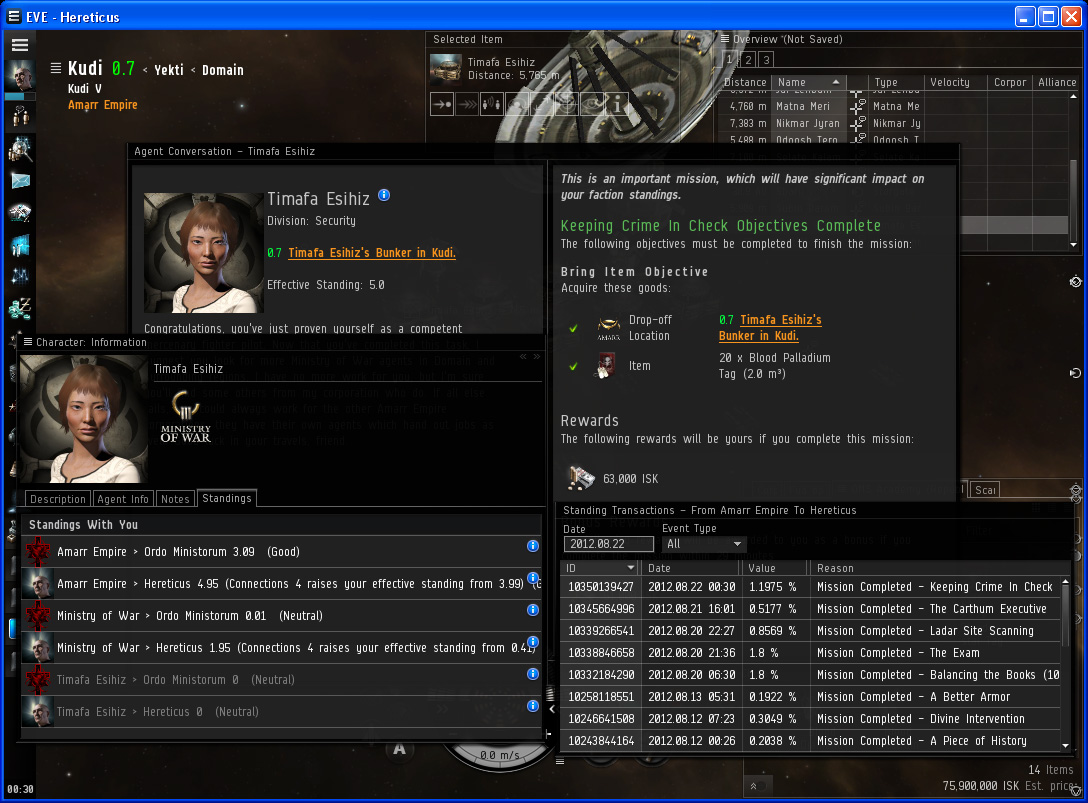This screenshot has width=1088, height=803.
Task: Click the Date field showing 2012.08.22
Action: [x=609, y=544]
